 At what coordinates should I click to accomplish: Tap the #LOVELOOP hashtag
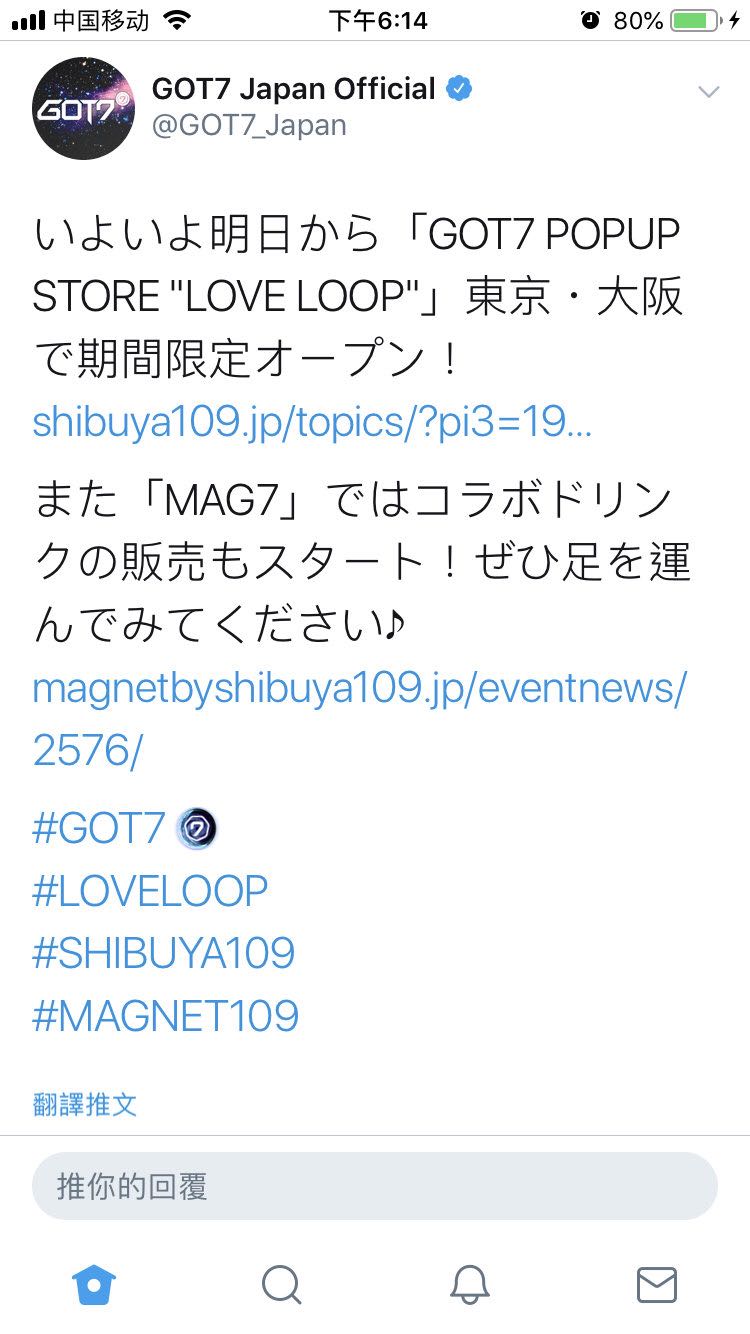pyautogui.click(x=151, y=891)
